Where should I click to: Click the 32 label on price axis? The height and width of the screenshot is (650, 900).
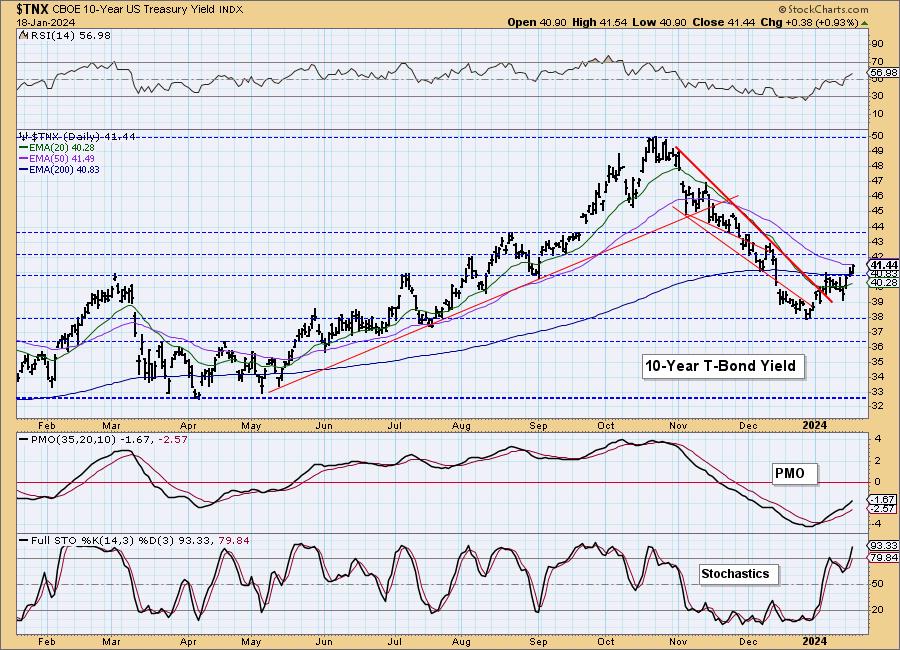click(x=878, y=406)
